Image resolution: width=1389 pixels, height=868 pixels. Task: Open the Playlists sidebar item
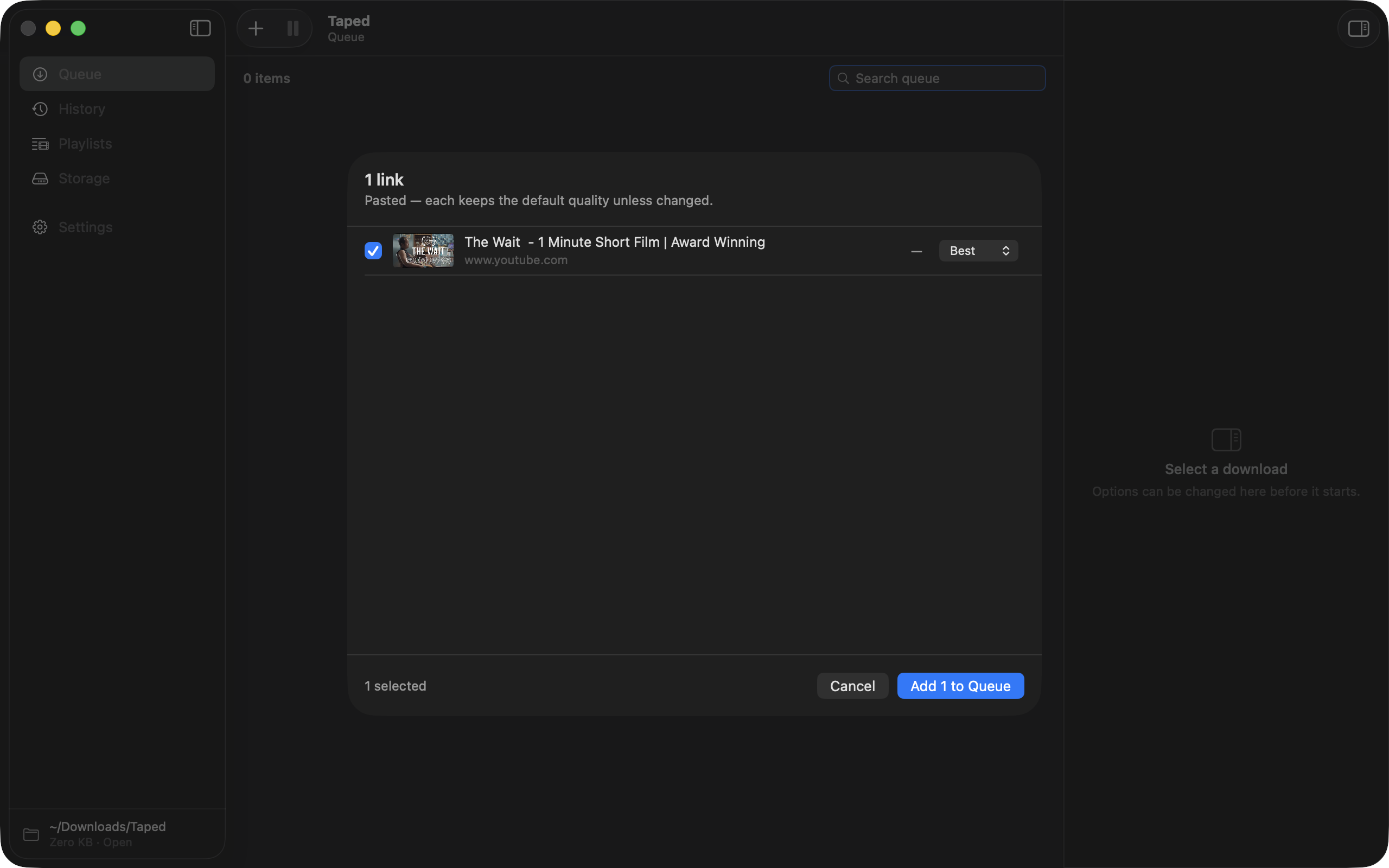point(117,144)
